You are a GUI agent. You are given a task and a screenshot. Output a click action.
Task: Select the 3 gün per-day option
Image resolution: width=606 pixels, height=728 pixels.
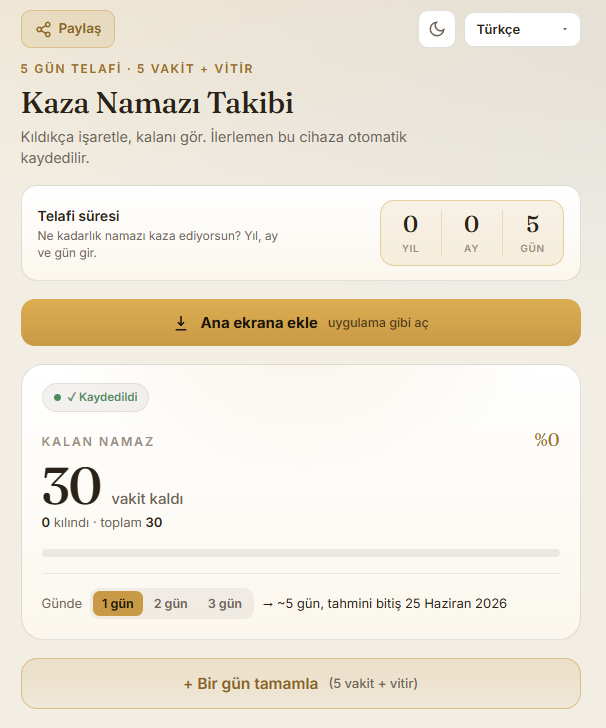coord(225,604)
